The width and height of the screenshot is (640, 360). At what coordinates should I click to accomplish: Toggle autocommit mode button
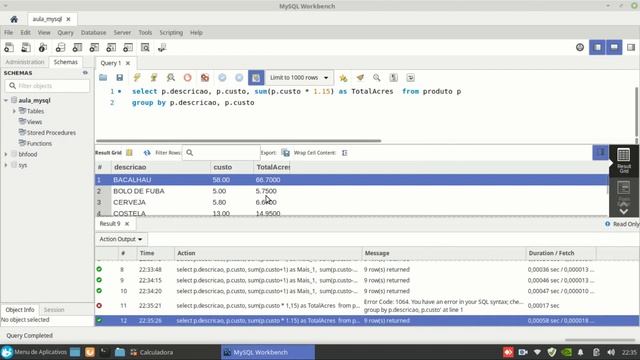click(x=256, y=78)
